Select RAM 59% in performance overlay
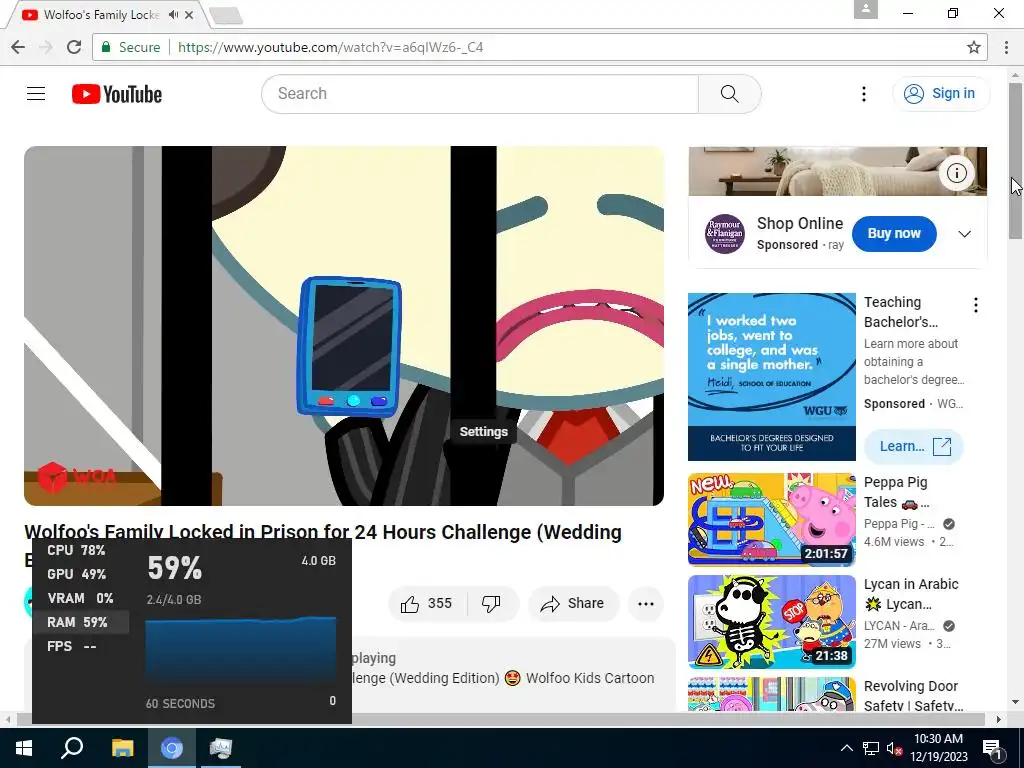The image size is (1024, 768). [80, 622]
